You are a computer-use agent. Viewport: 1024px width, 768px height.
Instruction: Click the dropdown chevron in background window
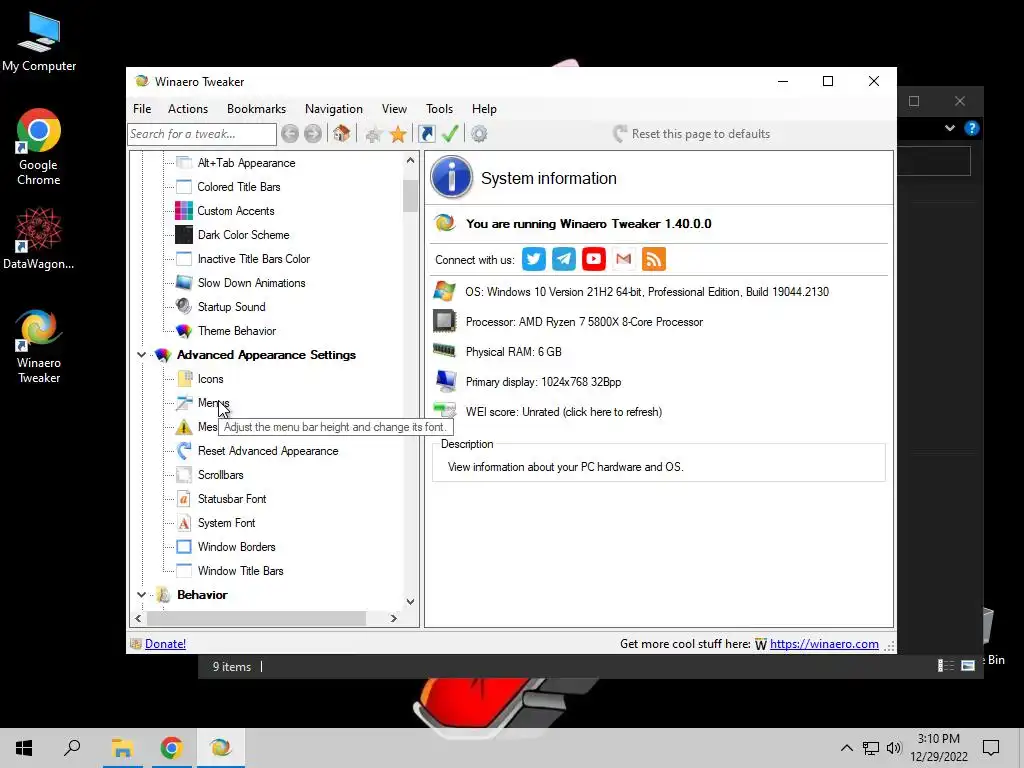950,128
